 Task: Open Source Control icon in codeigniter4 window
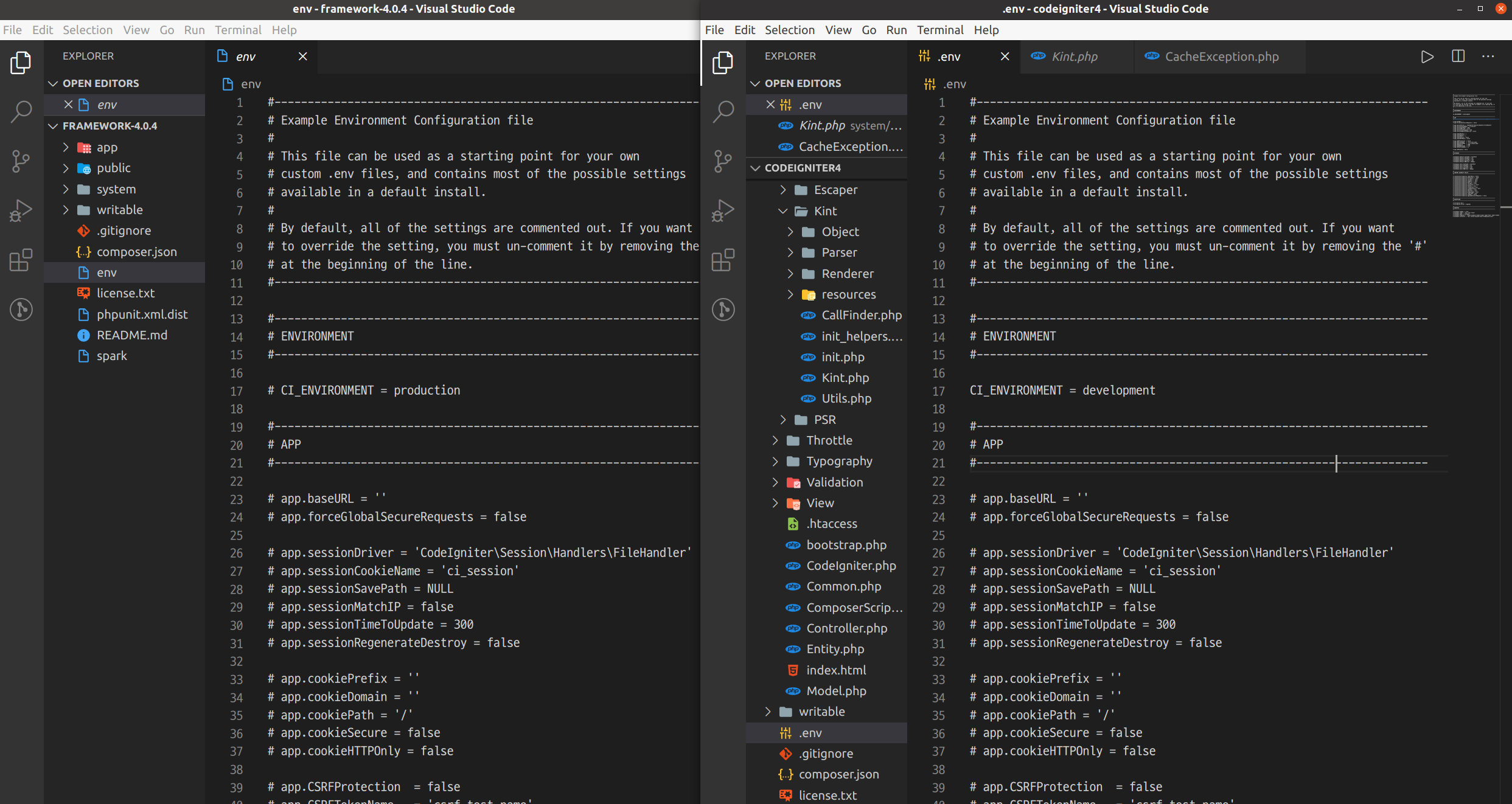tap(723, 161)
